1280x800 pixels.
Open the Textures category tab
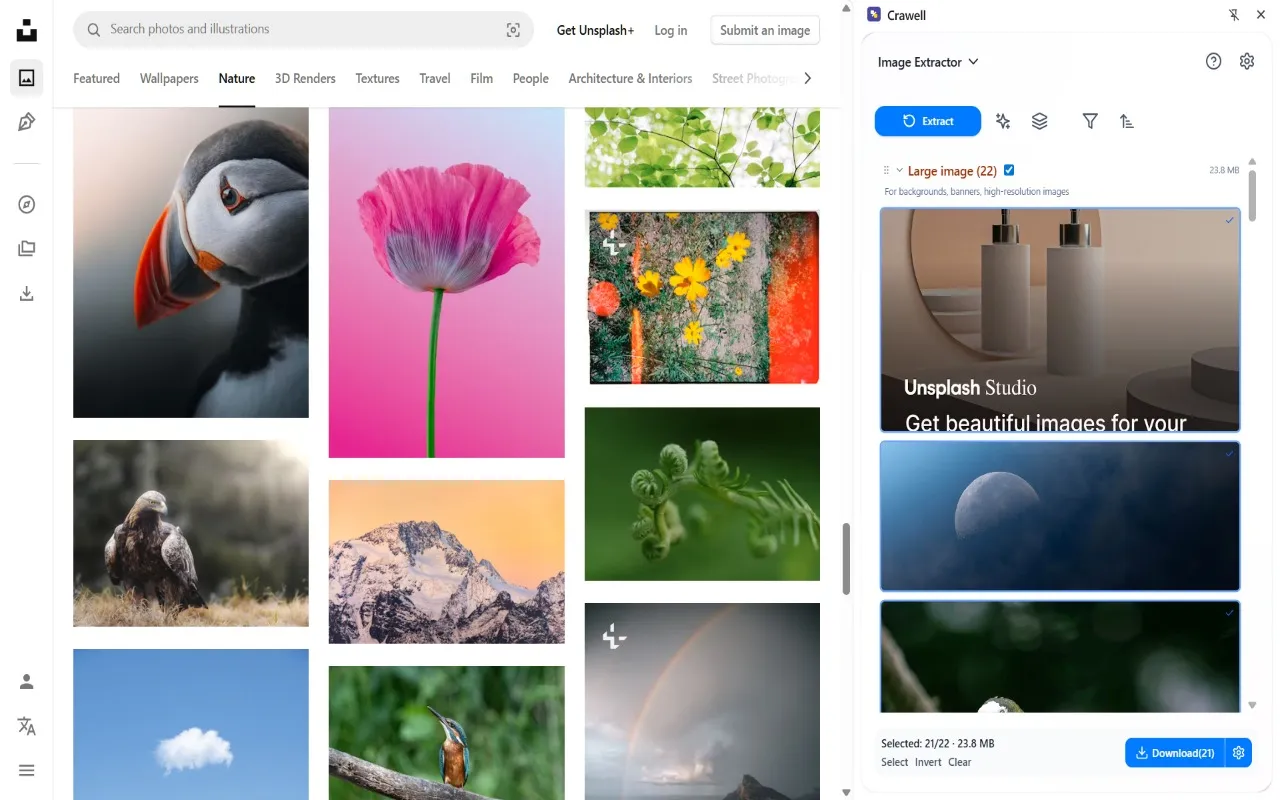point(377,78)
